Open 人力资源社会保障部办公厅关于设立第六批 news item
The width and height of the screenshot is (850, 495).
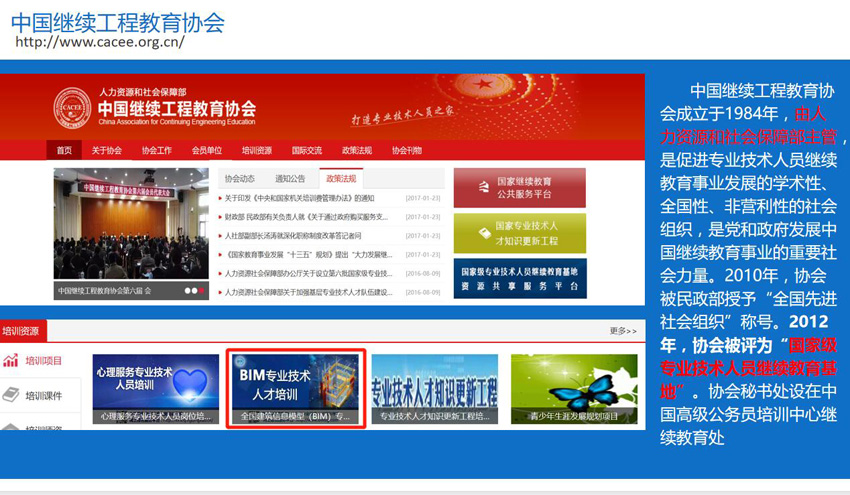pos(308,273)
